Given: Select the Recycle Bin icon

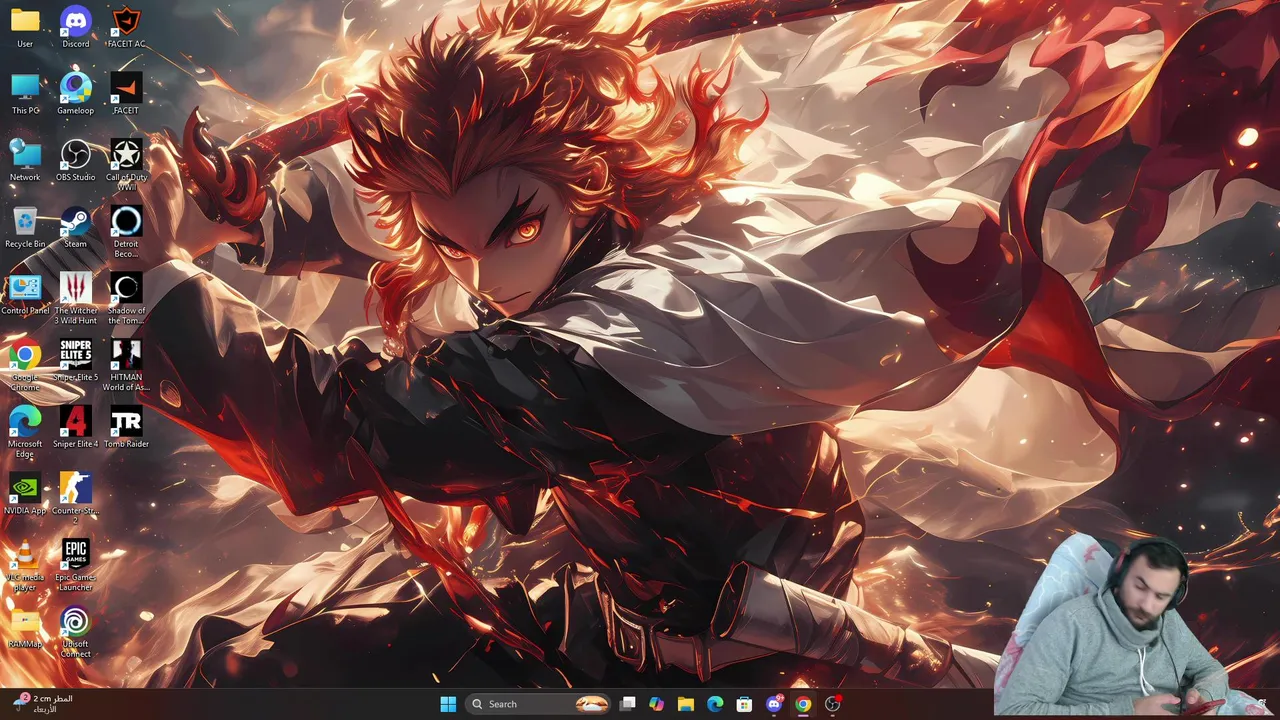Looking at the screenshot, I should [x=25, y=227].
